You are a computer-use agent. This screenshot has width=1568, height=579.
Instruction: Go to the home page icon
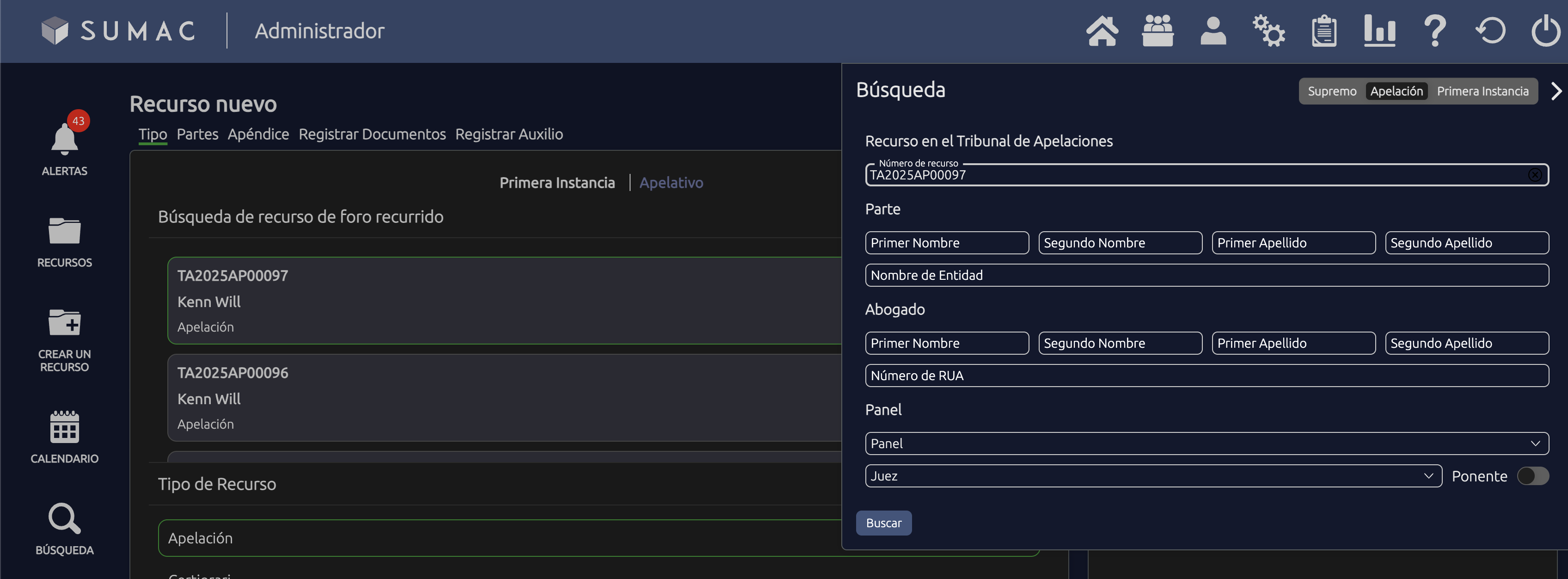pos(1102,31)
